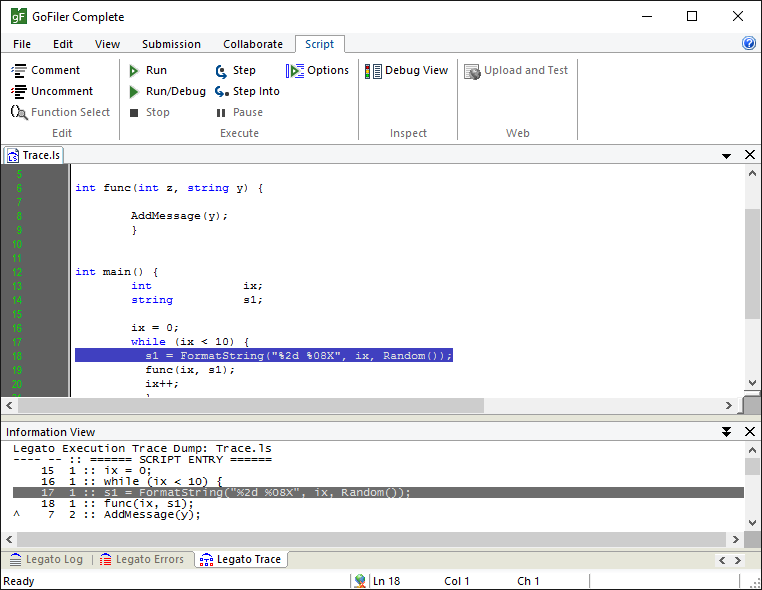The width and height of the screenshot is (762, 590).
Task: Click 'while (ix < 10) {' in editor
Action: (x=190, y=342)
